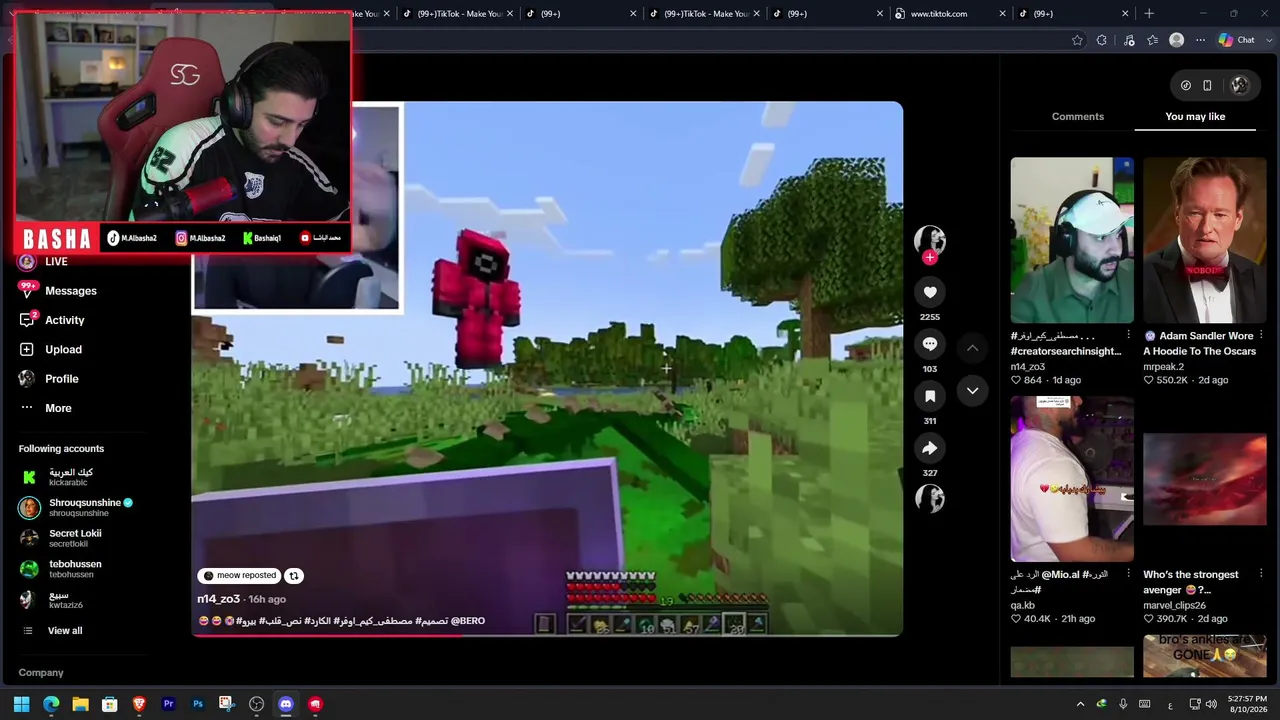This screenshot has height=720, width=1280.
Task: Open options for Who's the strongest avenger video
Action: coord(1261,574)
